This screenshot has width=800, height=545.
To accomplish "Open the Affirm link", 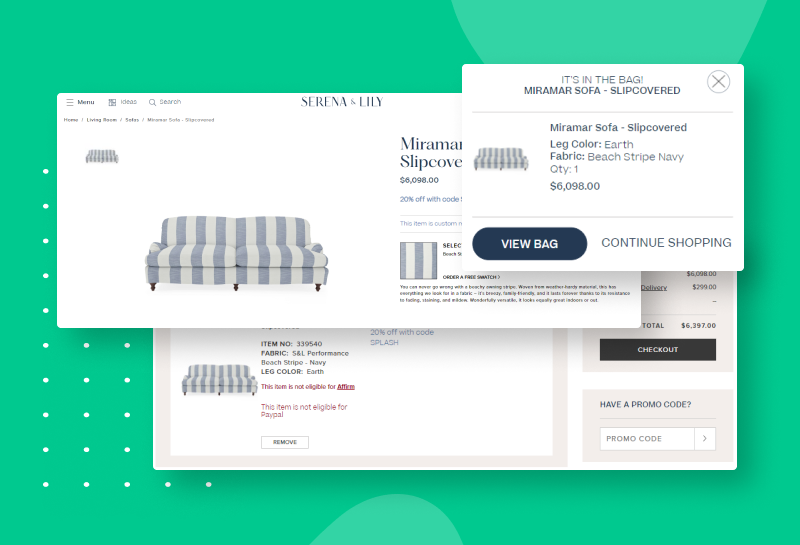I will (x=346, y=387).
